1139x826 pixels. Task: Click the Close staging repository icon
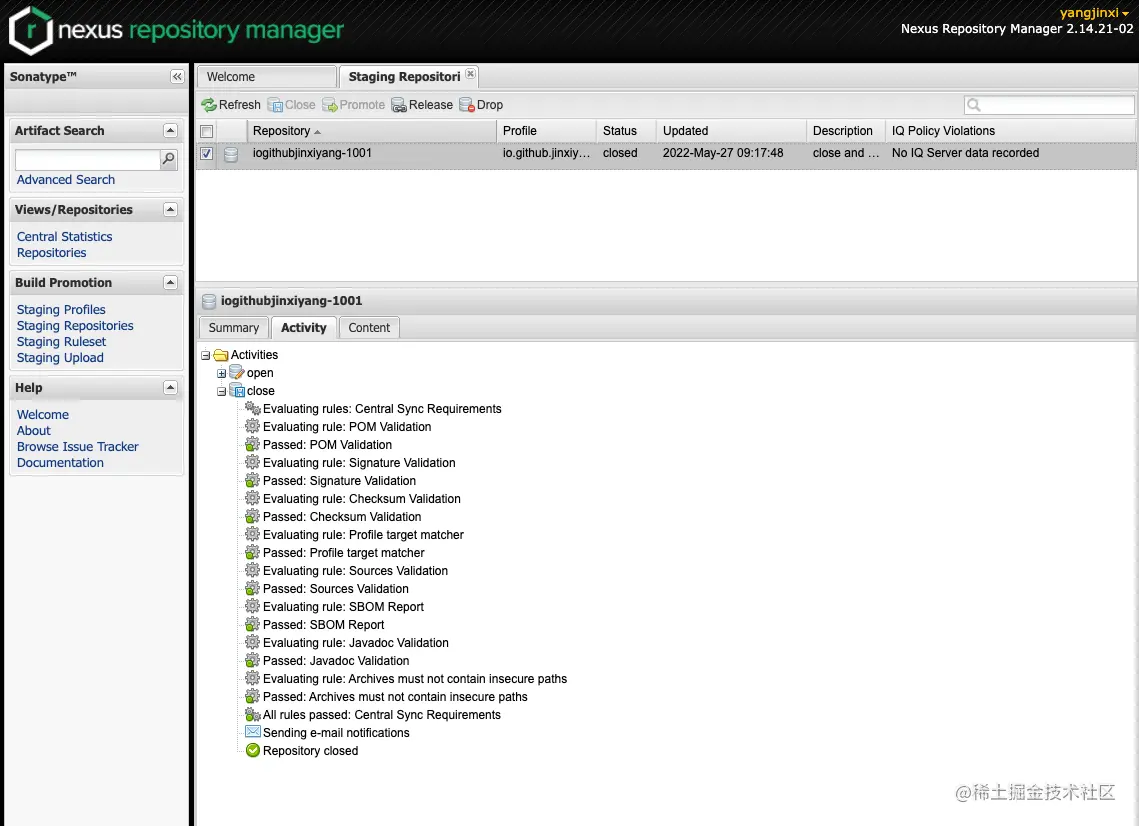point(275,105)
